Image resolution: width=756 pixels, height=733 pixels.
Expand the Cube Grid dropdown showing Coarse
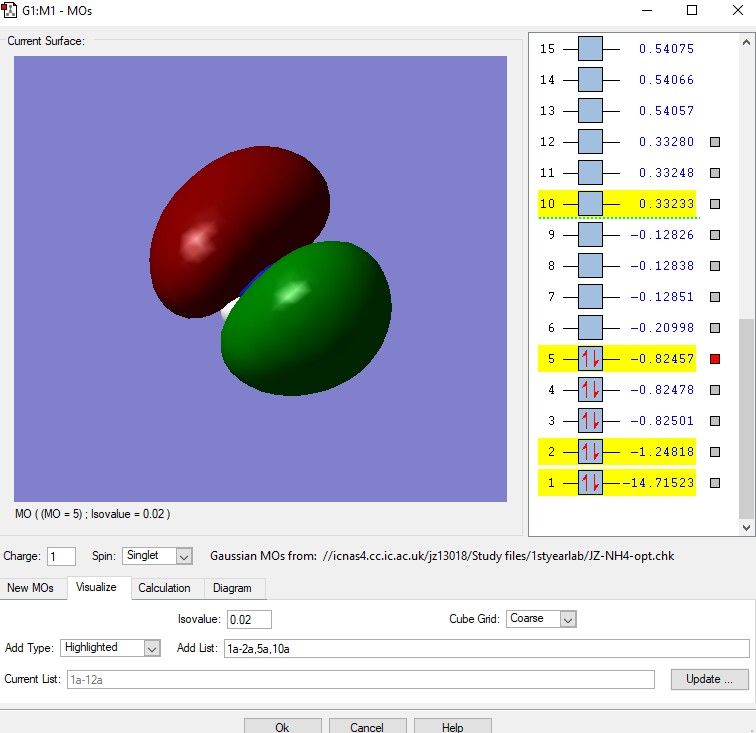pyautogui.click(x=541, y=619)
